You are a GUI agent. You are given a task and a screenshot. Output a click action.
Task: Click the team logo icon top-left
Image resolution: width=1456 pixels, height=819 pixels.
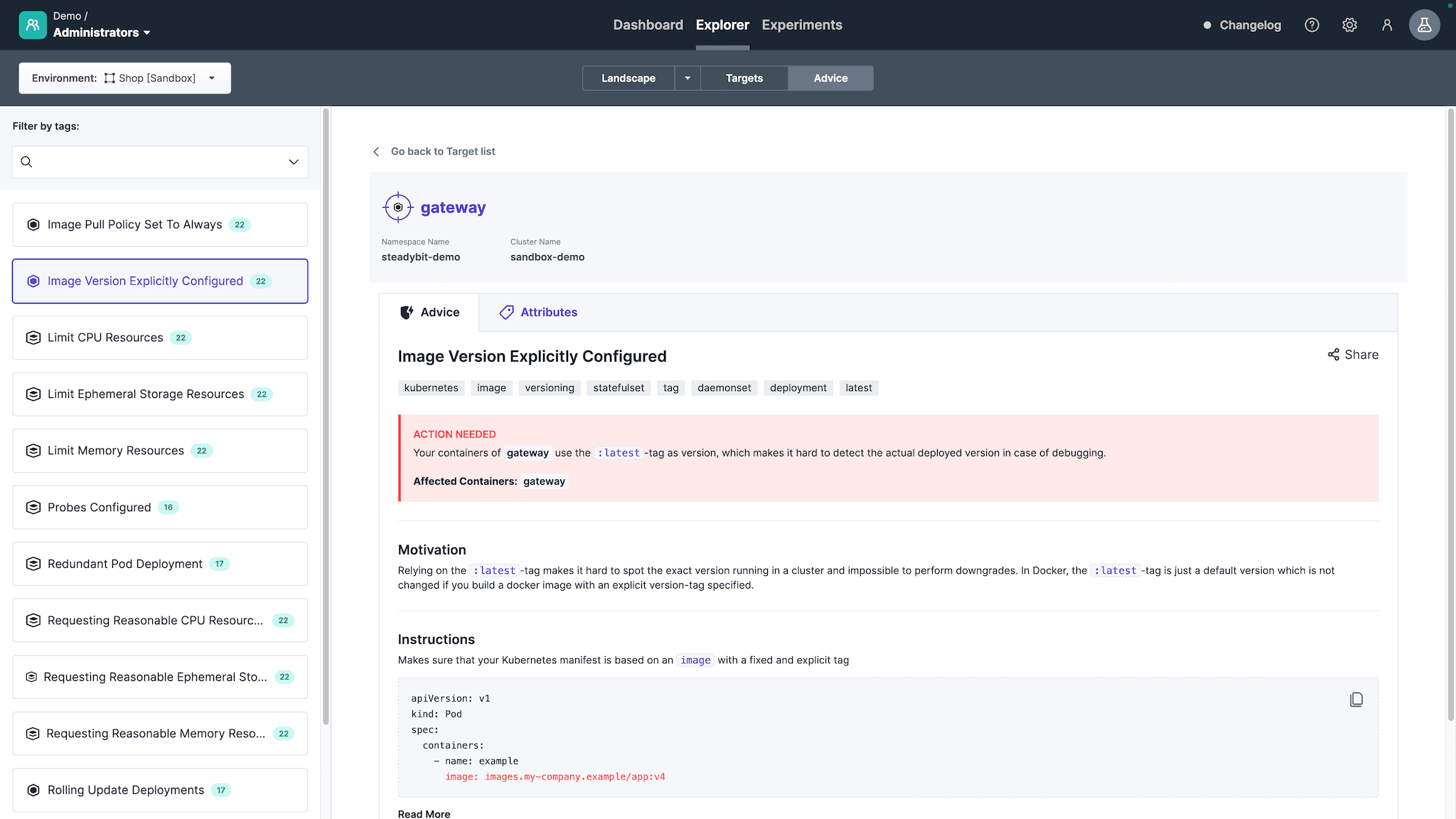click(33, 25)
